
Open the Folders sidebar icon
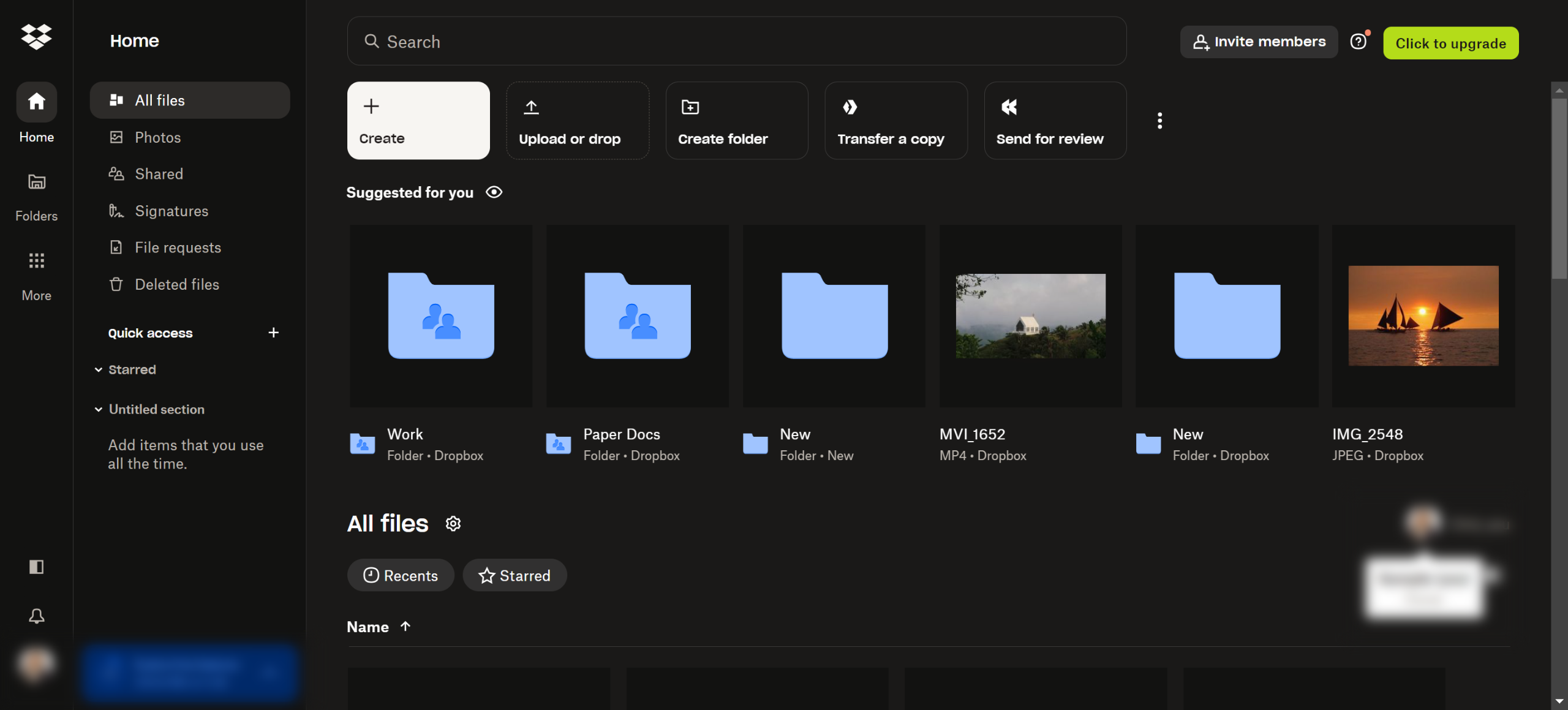tap(36, 182)
